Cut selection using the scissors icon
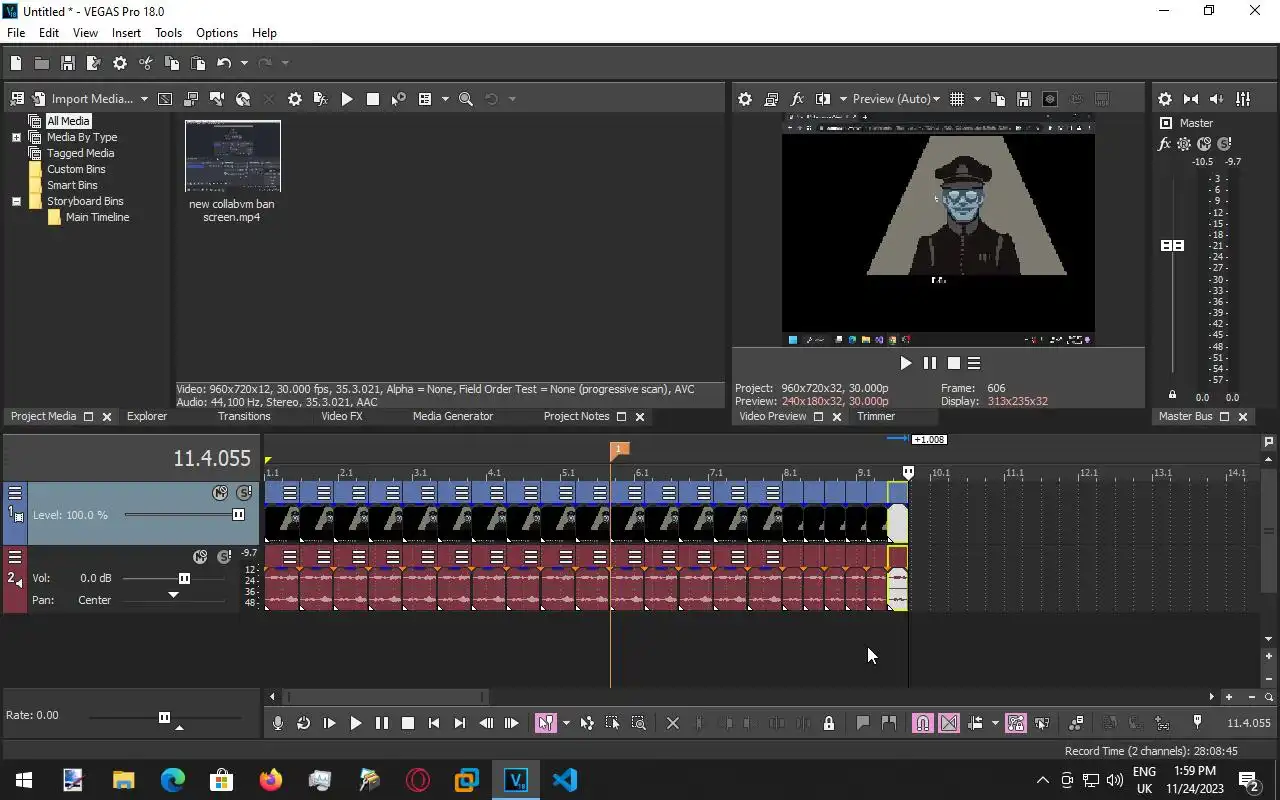 pyautogui.click(x=146, y=63)
